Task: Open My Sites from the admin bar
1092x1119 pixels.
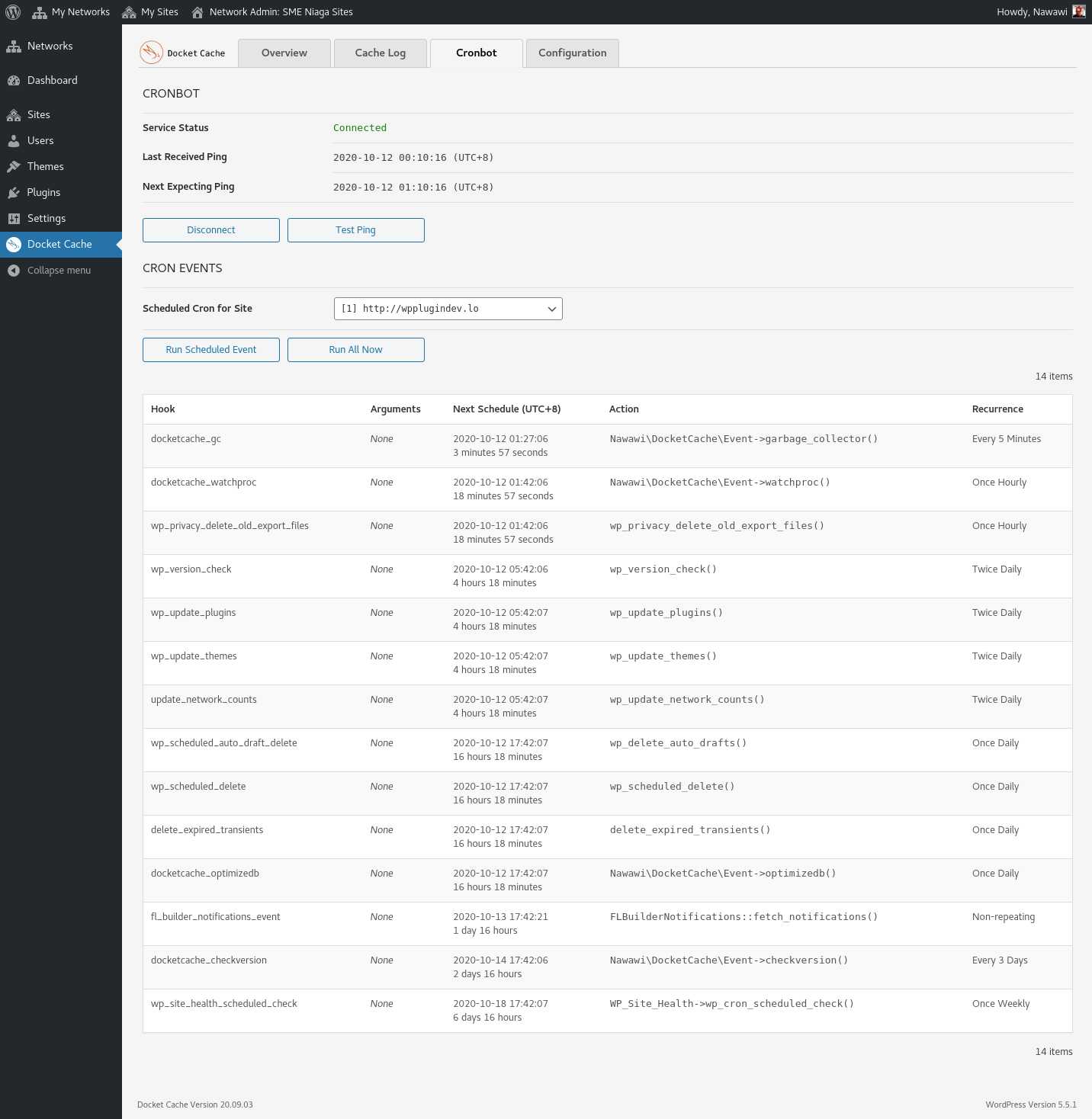Action: (x=150, y=11)
